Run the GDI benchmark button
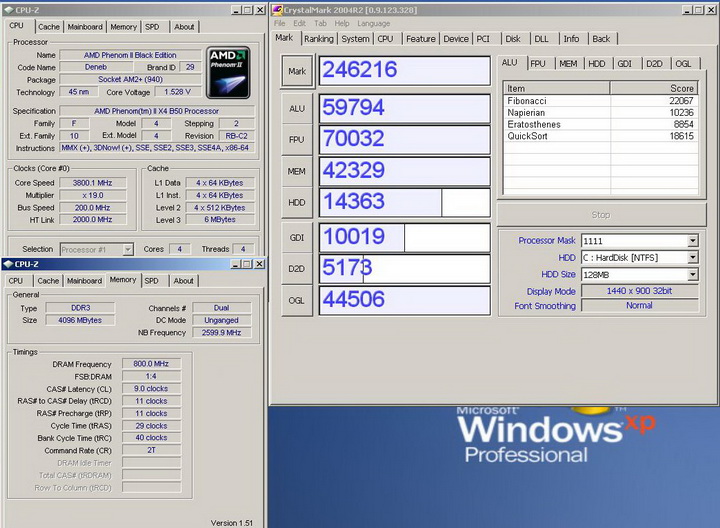The width and height of the screenshot is (720, 528). pos(297,238)
